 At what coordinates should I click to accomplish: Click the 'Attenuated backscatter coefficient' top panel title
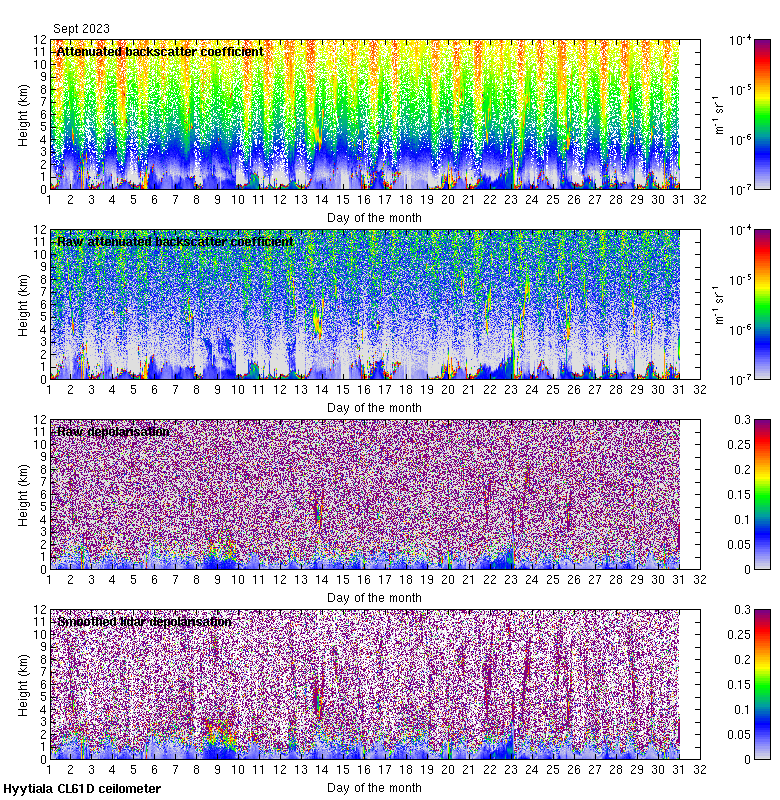click(160, 51)
